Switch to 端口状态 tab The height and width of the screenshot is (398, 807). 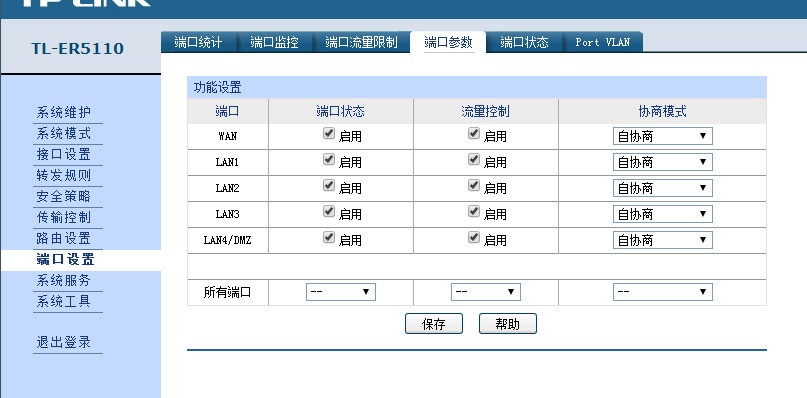pyautogui.click(x=524, y=42)
